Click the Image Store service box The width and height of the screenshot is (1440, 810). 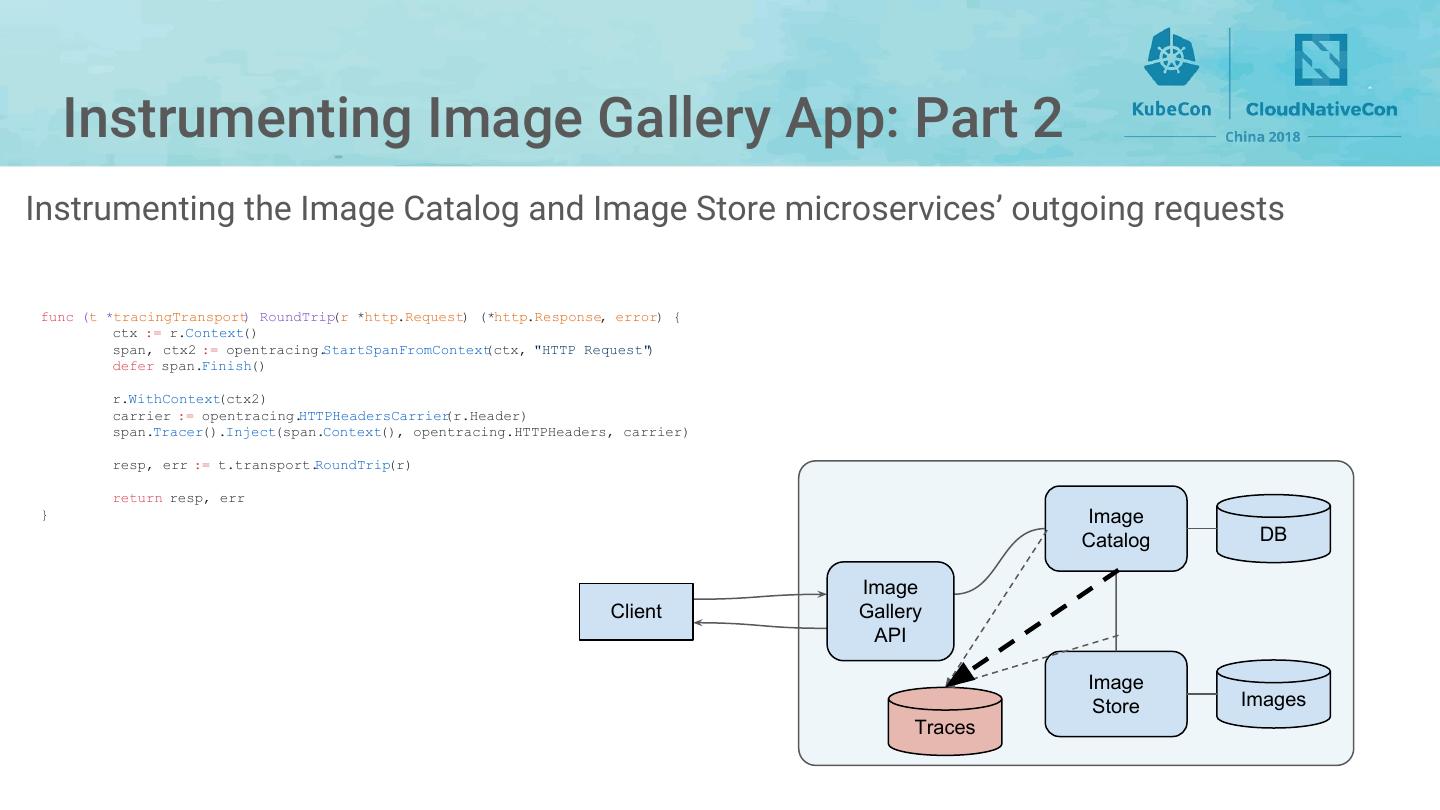1115,694
